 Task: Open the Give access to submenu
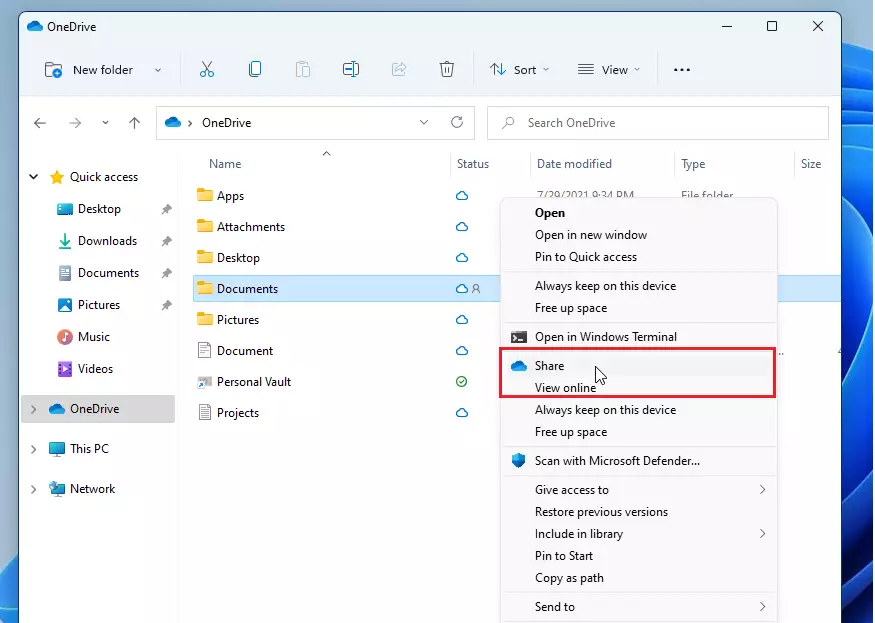pos(639,490)
